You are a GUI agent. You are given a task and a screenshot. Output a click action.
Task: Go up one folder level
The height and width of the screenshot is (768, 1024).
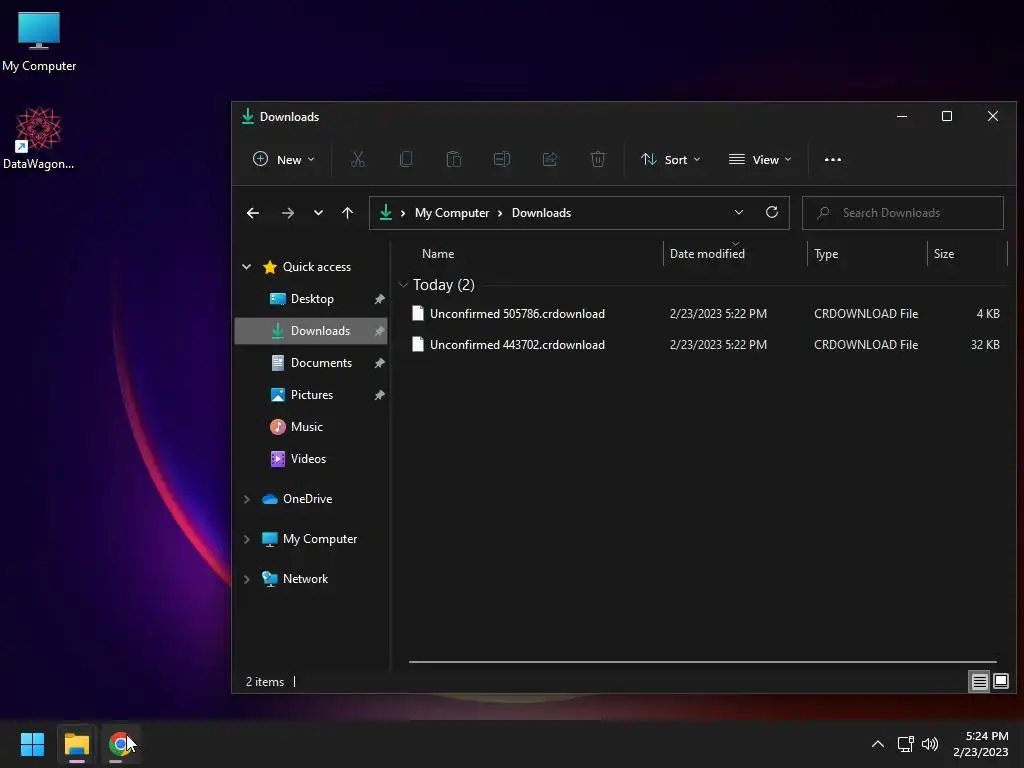(347, 213)
